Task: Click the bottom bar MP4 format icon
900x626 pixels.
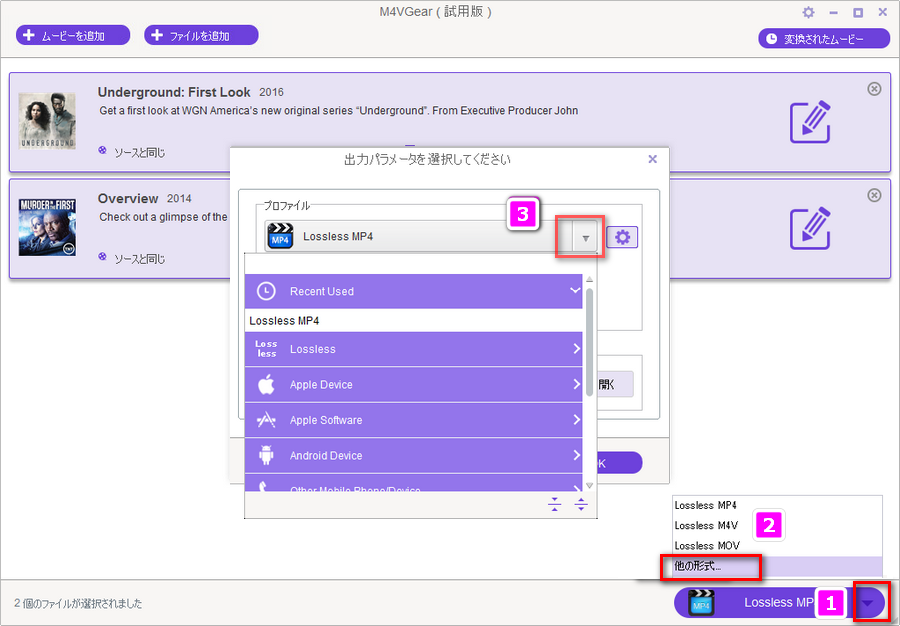Action: pos(701,602)
